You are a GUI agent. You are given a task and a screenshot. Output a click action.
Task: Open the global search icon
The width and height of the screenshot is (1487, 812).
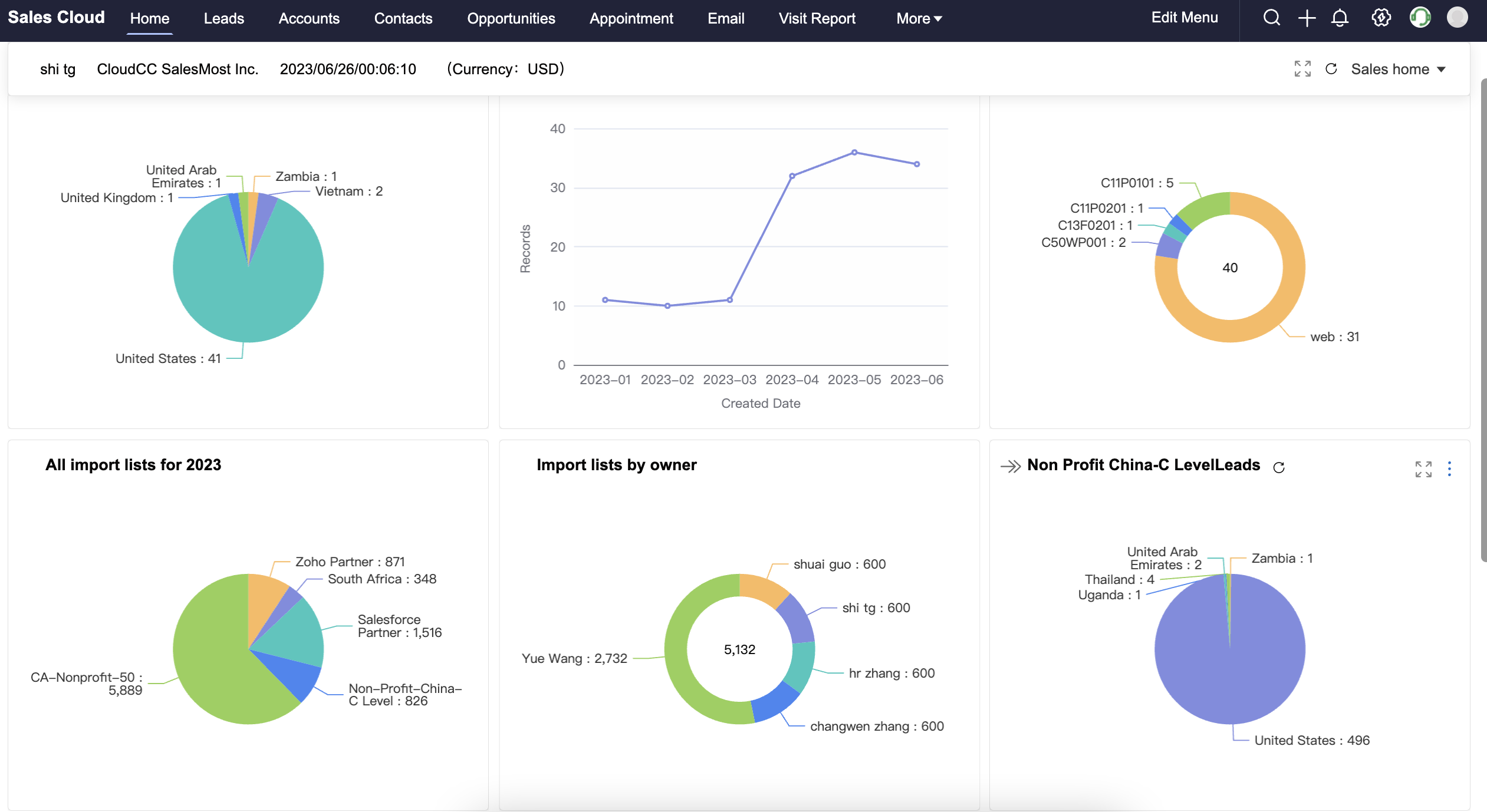pos(1271,18)
